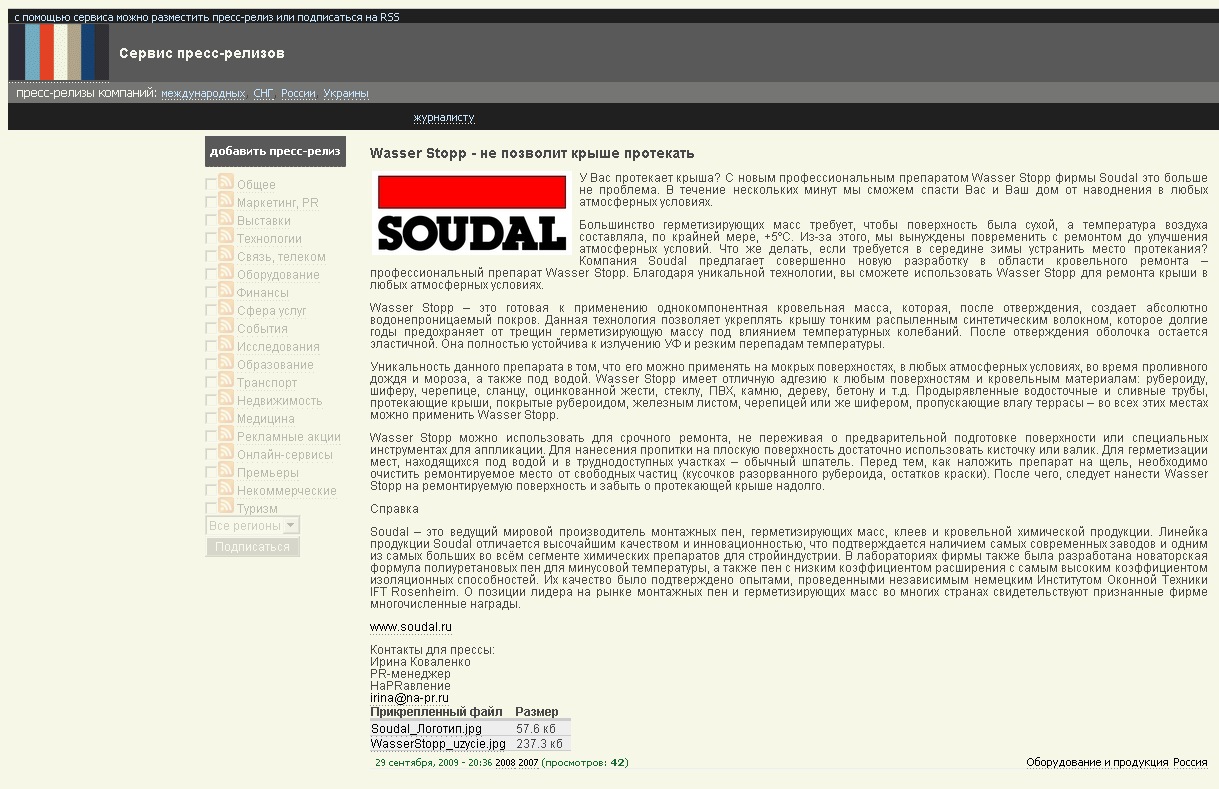Open the Оборудование category link in sidebar

(278, 275)
